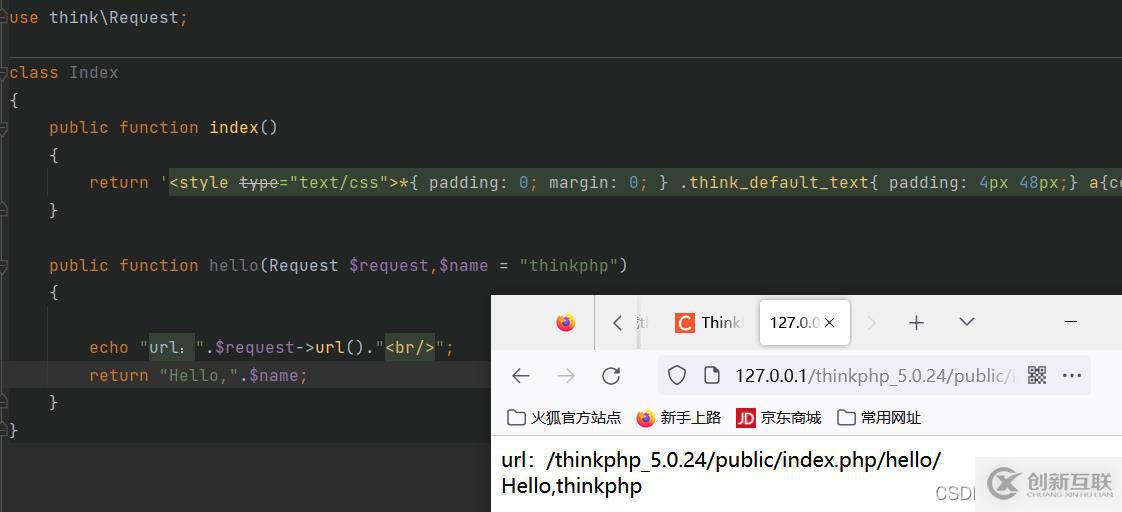Click the hello method name
This screenshot has height=512, width=1122.
pos(233,265)
